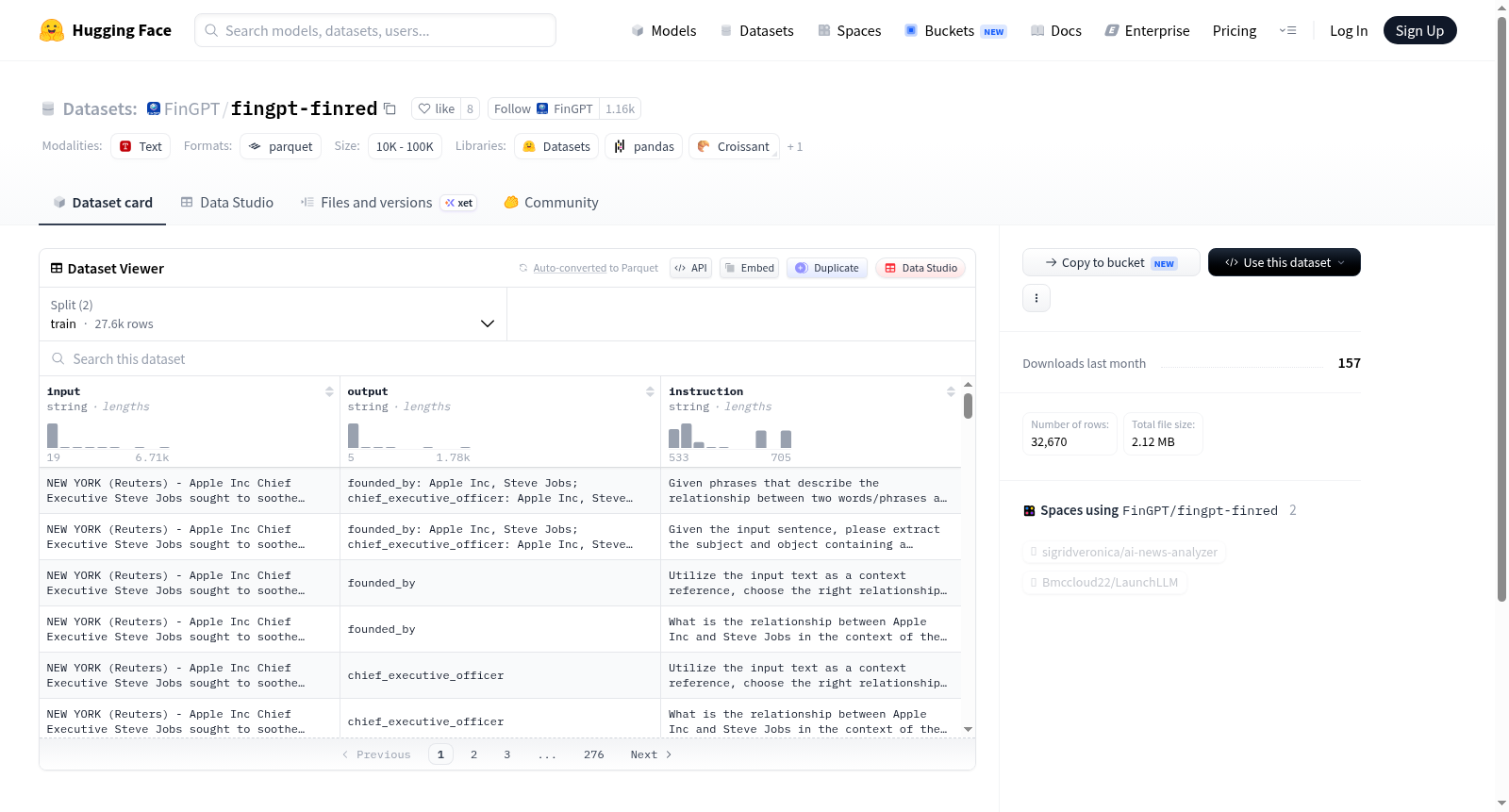Go to Spaces in top navigation

850,30
